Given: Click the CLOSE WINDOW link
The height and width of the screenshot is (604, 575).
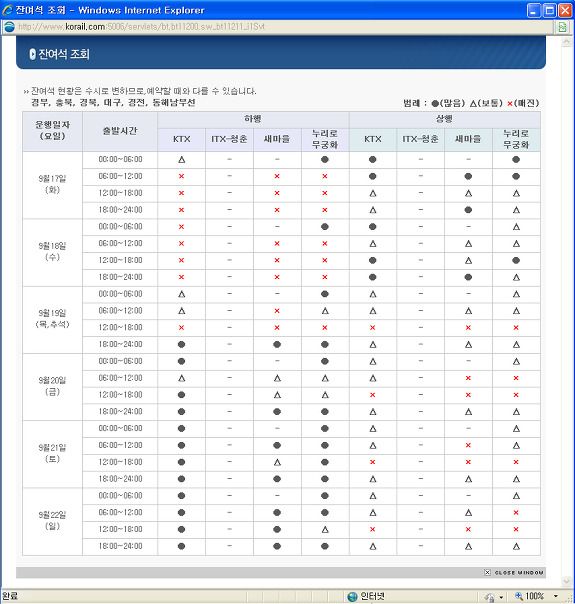Looking at the screenshot, I should (x=519, y=573).
